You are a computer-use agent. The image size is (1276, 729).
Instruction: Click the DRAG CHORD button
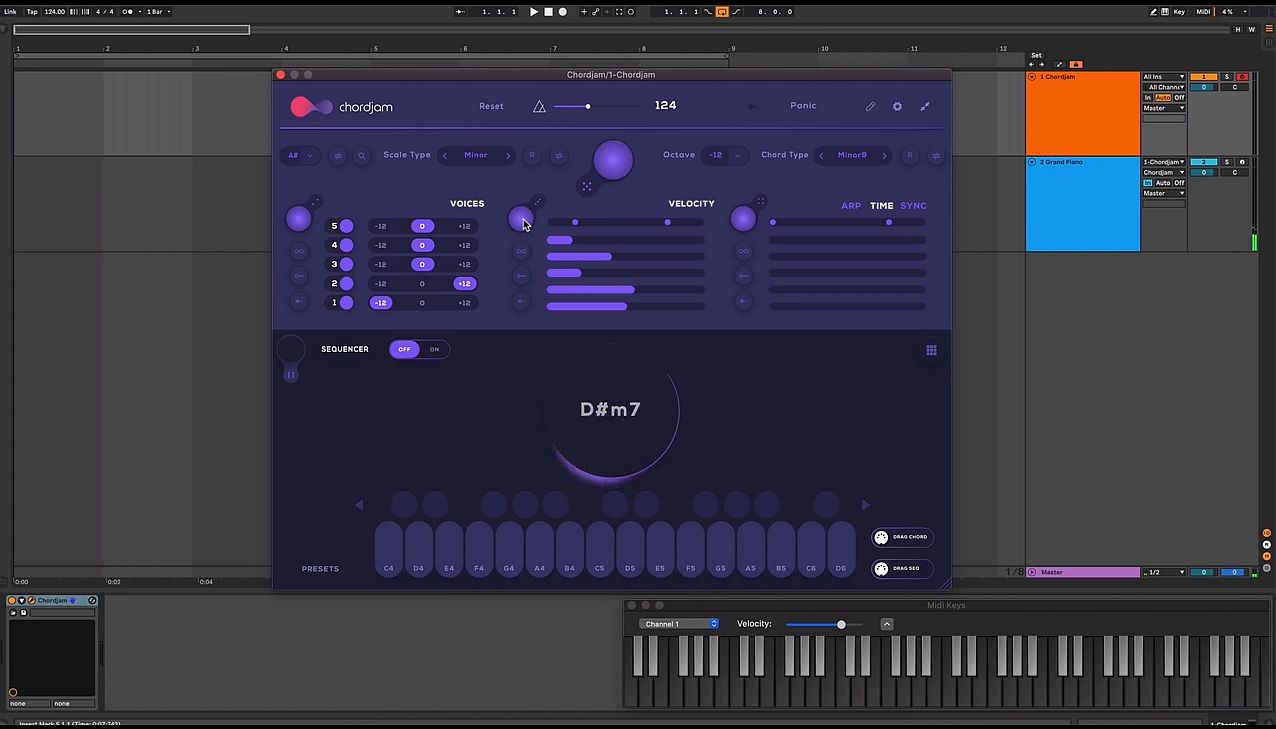pyautogui.click(x=902, y=537)
